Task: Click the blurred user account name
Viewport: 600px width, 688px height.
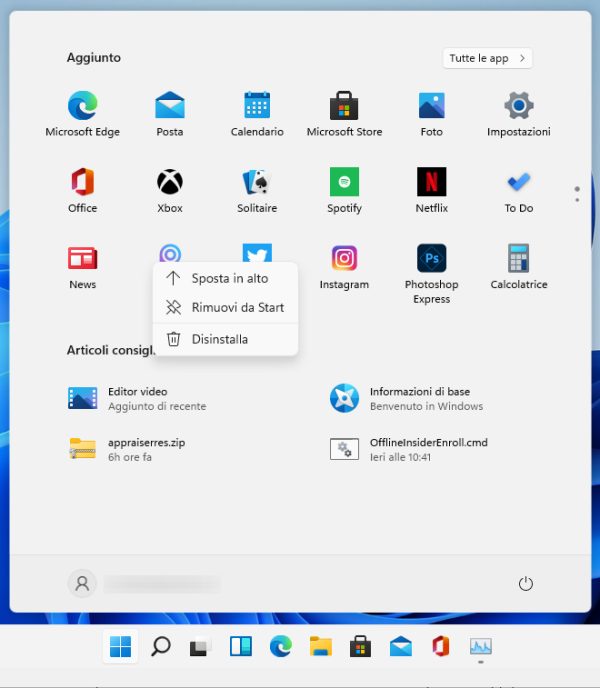Action: (x=162, y=584)
